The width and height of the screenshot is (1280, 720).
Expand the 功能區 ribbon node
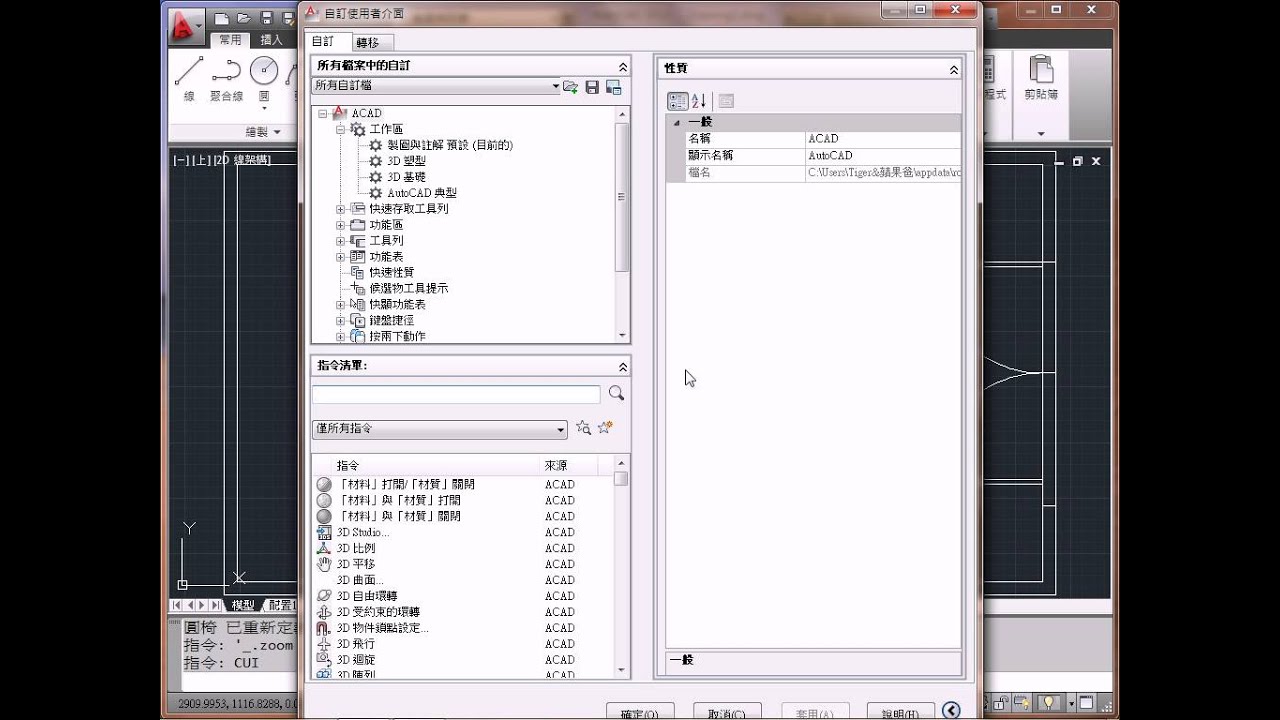[x=340, y=225]
